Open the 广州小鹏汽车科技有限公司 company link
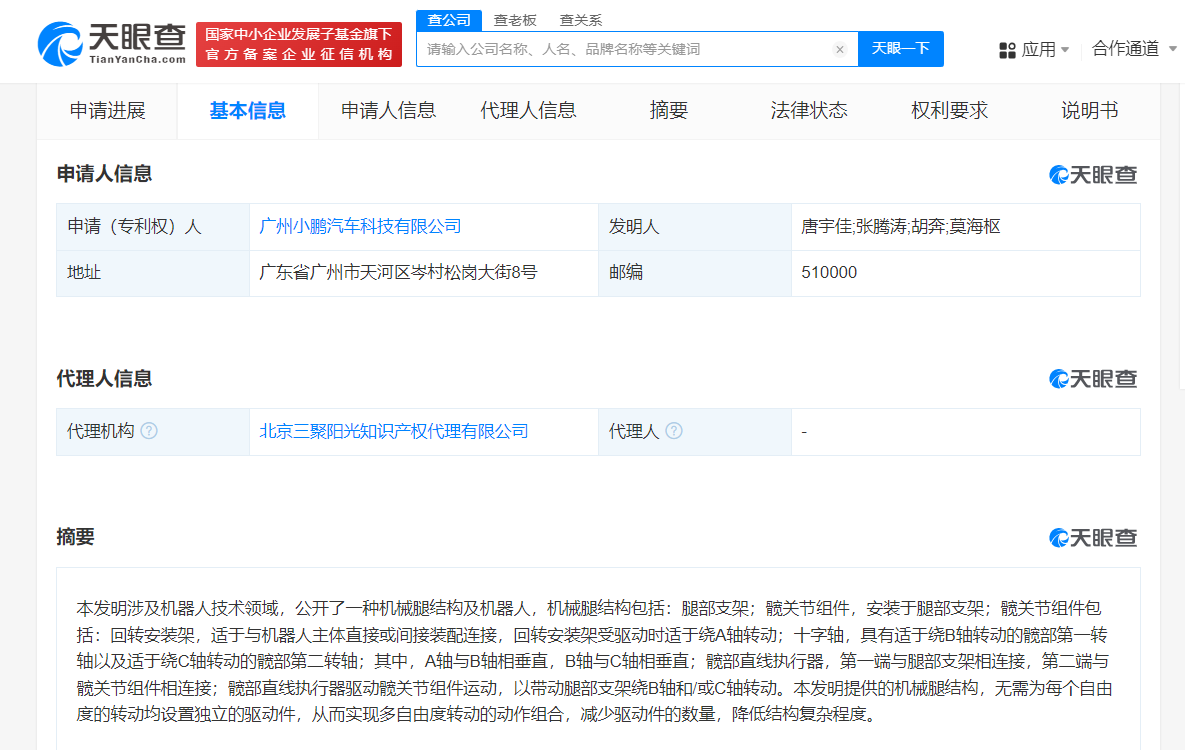This screenshot has height=750, width=1185. (x=359, y=226)
